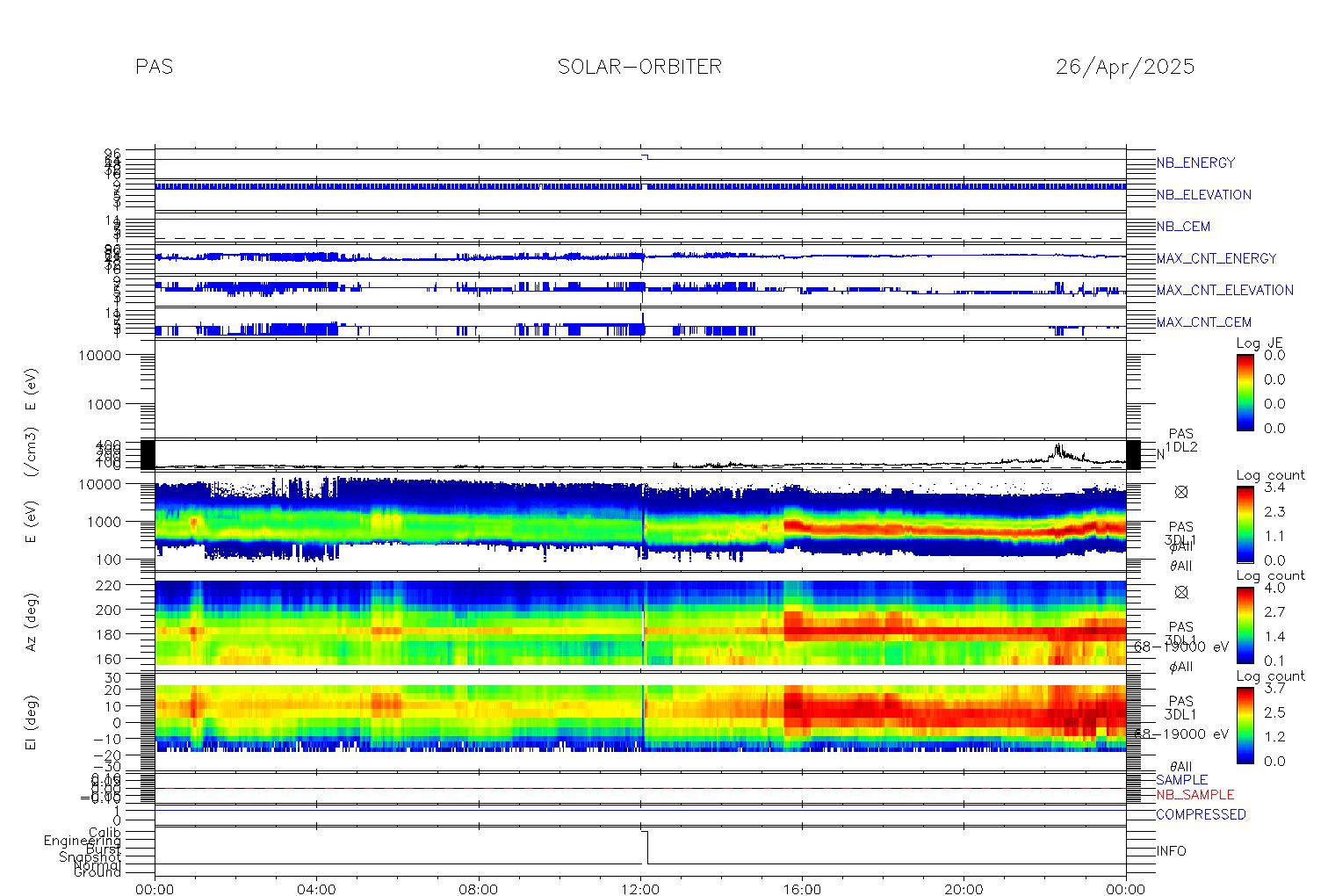Screen dimensions: 1328x896
Task: Click the INFO panel label
Action: click(1171, 851)
